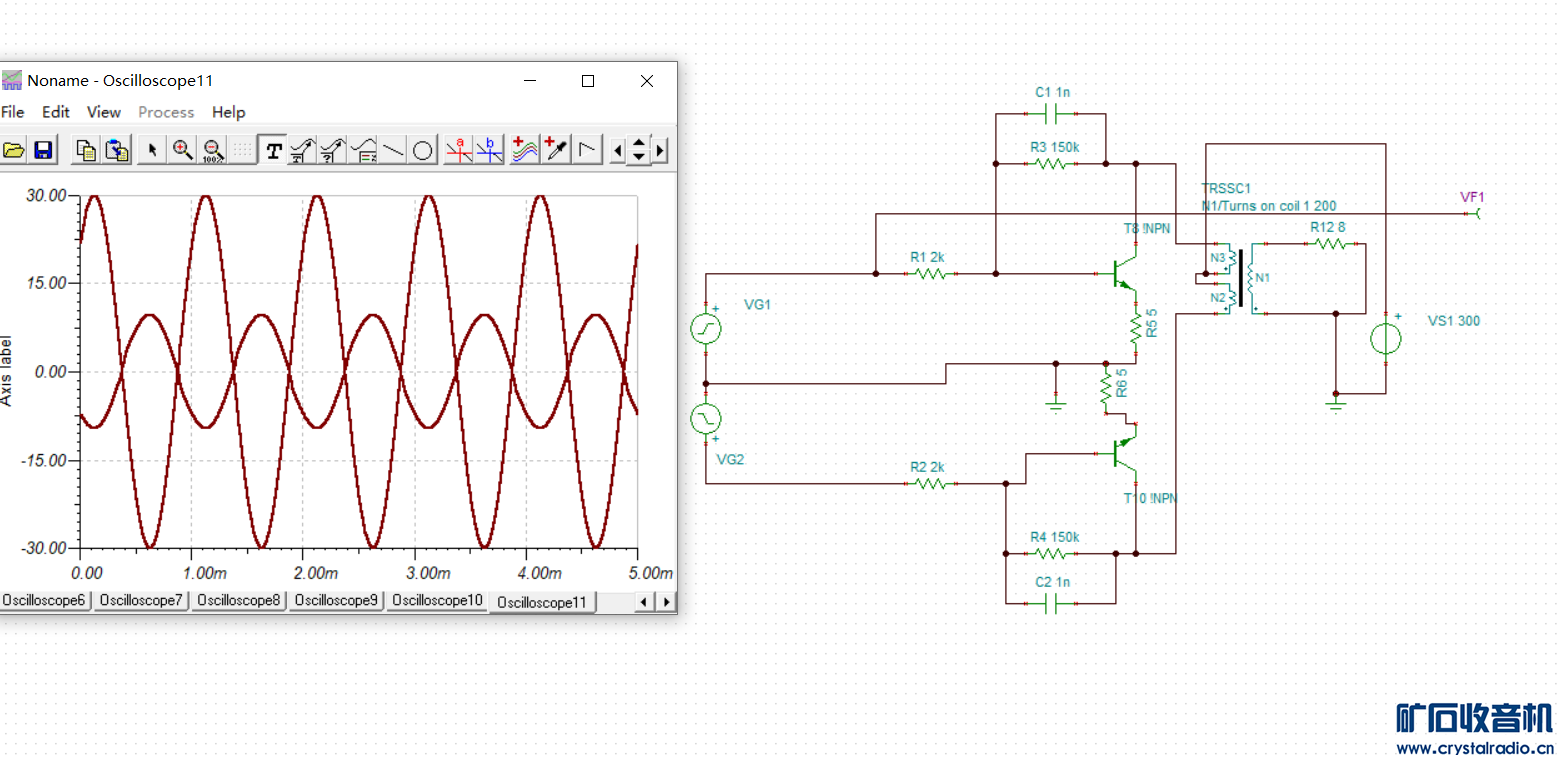
Task: Enable cursor b on curve
Action: click(x=489, y=150)
